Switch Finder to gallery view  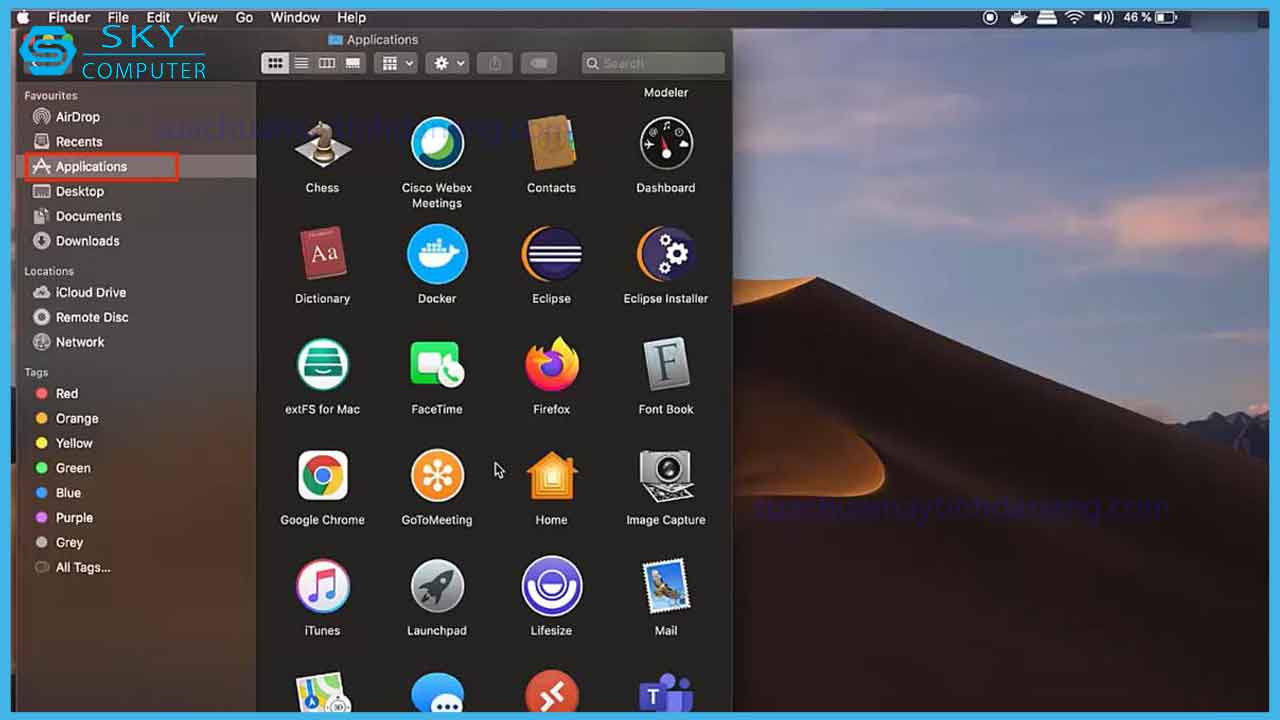click(x=352, y=63)
